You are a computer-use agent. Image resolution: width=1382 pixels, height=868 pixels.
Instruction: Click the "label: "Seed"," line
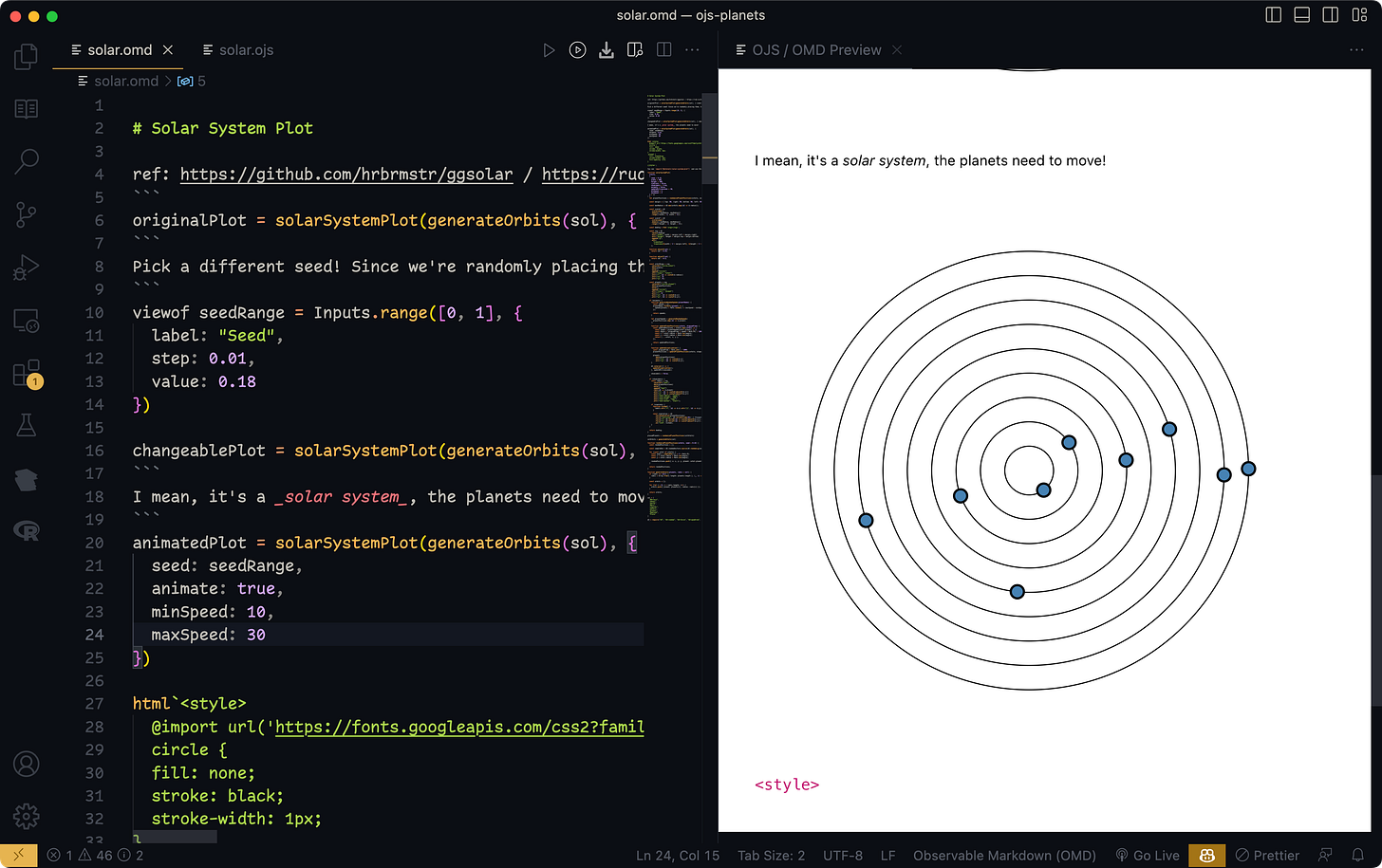[217, 335]
